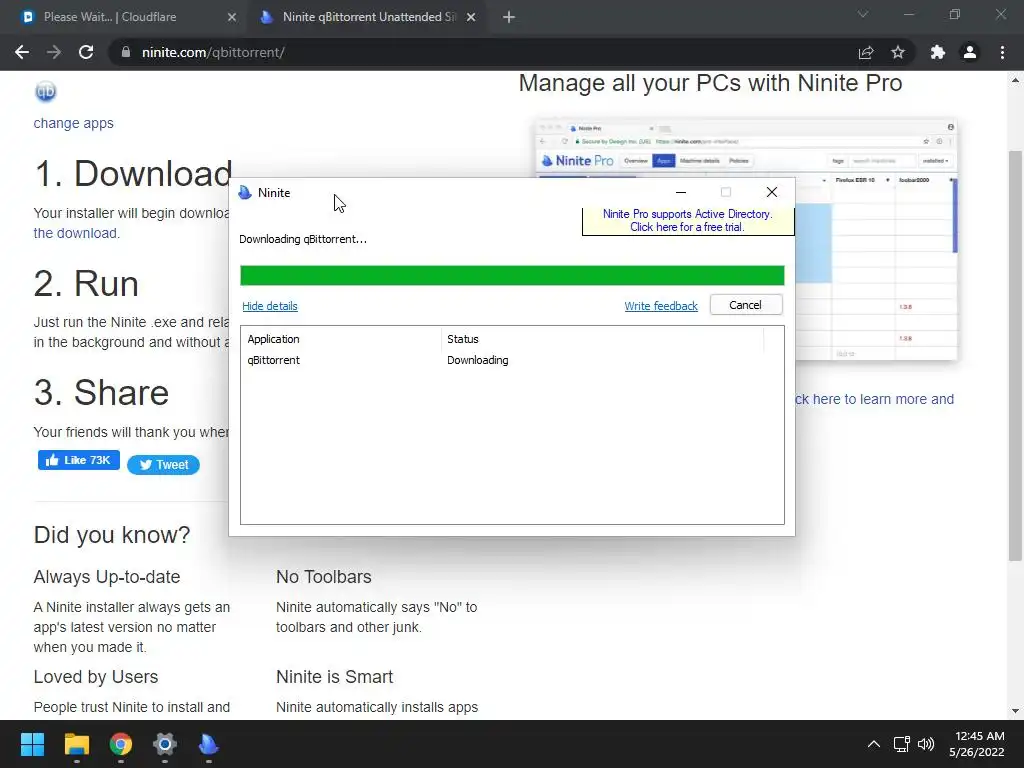
Task: Open the Windows Start menu
Action: point(32,744)
